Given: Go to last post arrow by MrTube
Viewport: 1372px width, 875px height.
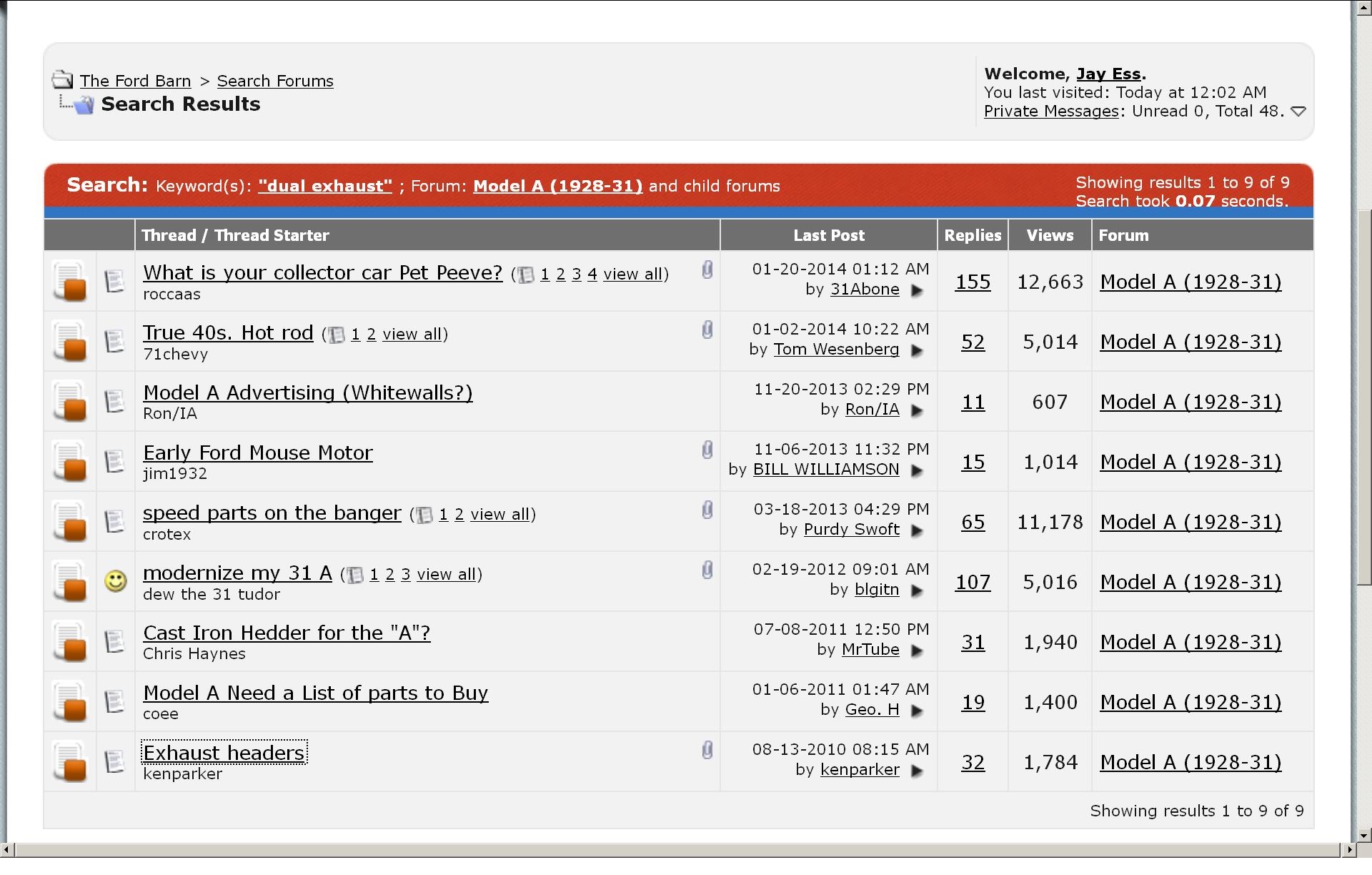Looking at the screenshot, I should point(917,651).
